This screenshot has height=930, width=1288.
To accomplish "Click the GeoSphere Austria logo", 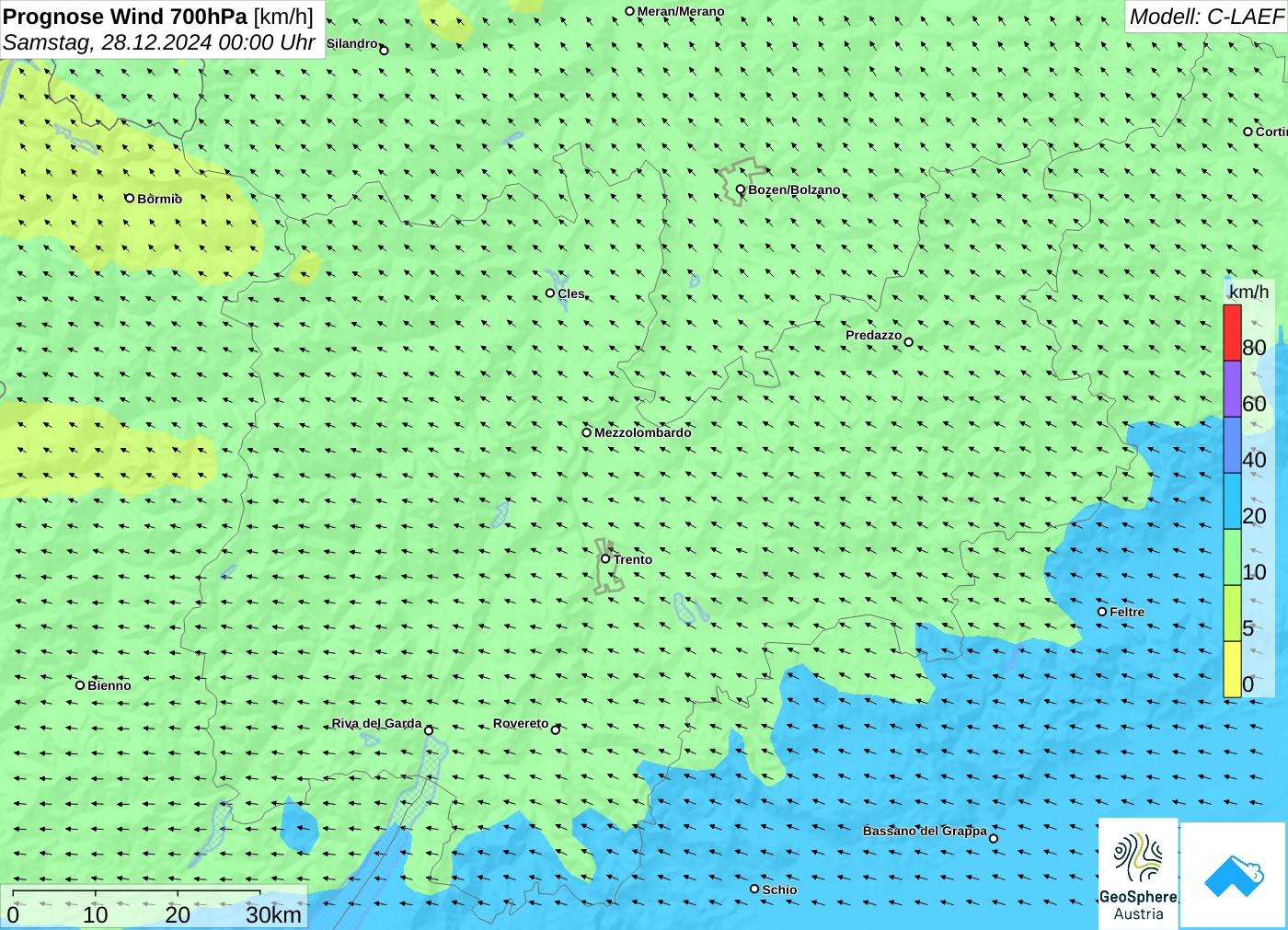I will 1138,875.
